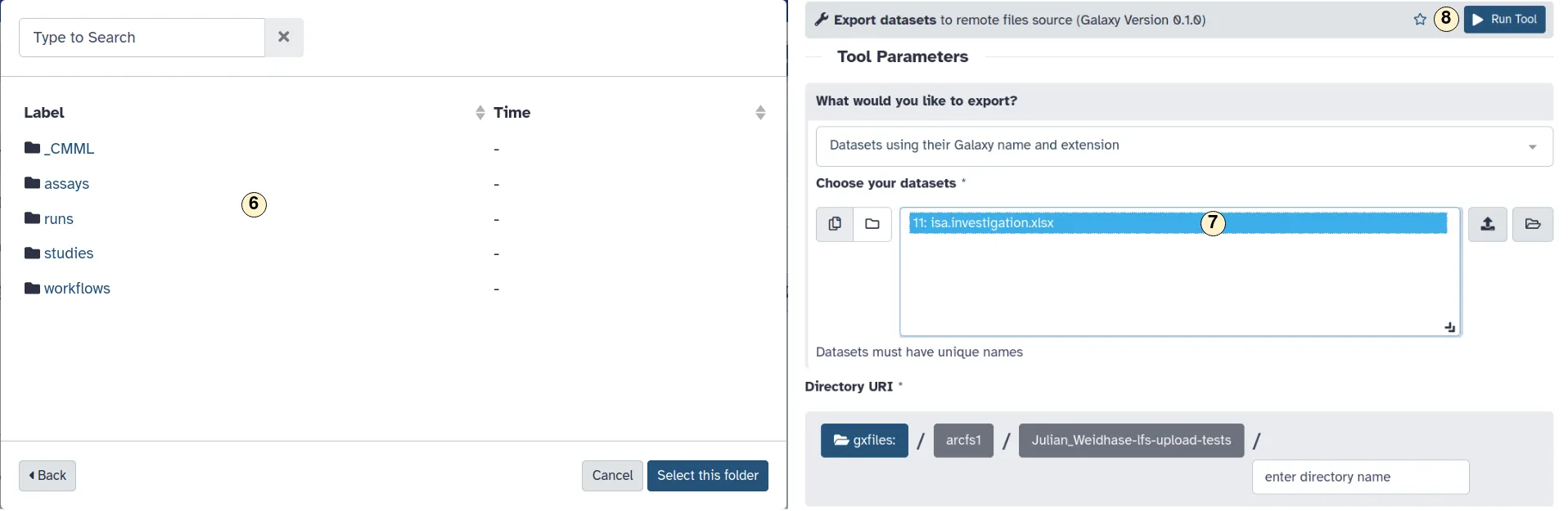
Task: Go Back in the folder browser
Action: click(47, 476)
